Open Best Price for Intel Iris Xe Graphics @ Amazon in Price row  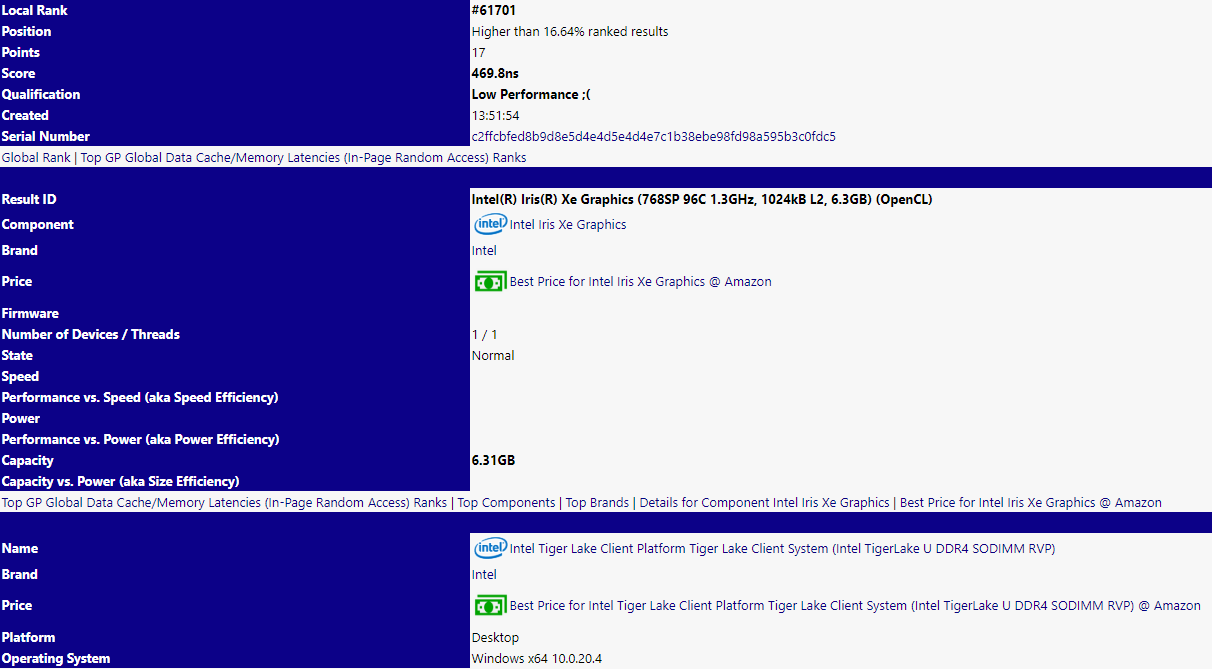point(640,282)
